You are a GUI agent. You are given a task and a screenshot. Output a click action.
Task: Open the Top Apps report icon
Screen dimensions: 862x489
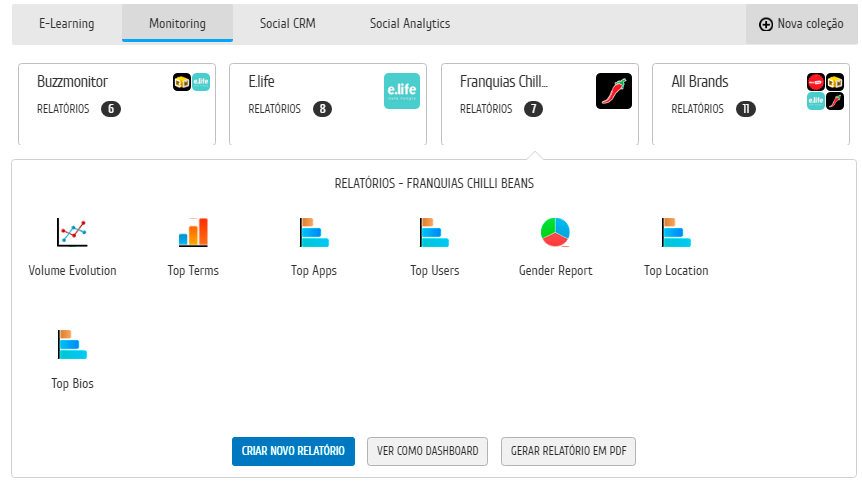[314, 232]
